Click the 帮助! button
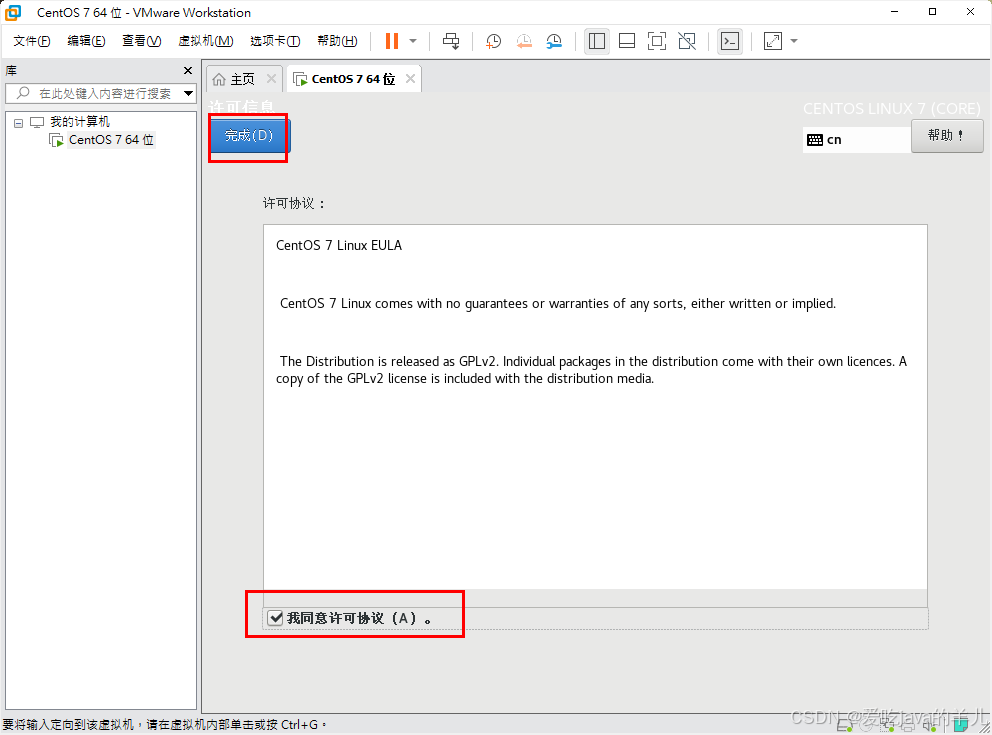Viewport: 992px width, 735px height. (946, 135)
